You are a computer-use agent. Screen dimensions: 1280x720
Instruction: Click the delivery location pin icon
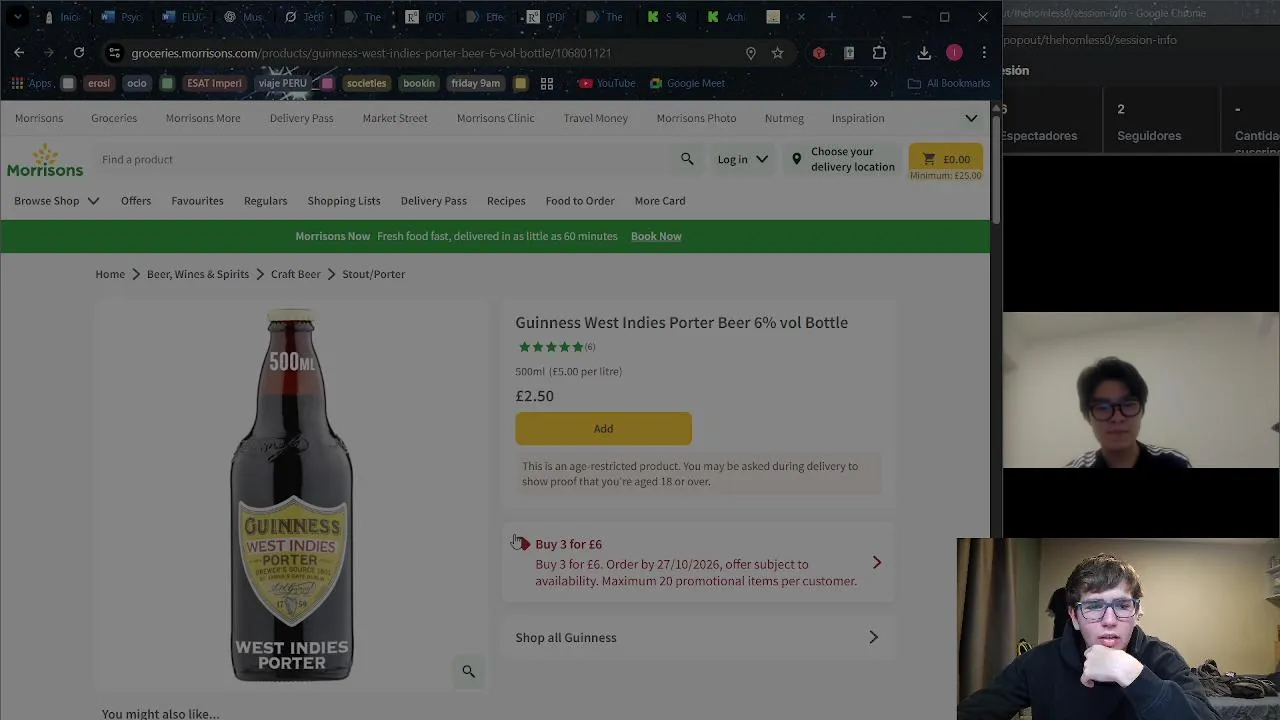[x=796, y=159]
